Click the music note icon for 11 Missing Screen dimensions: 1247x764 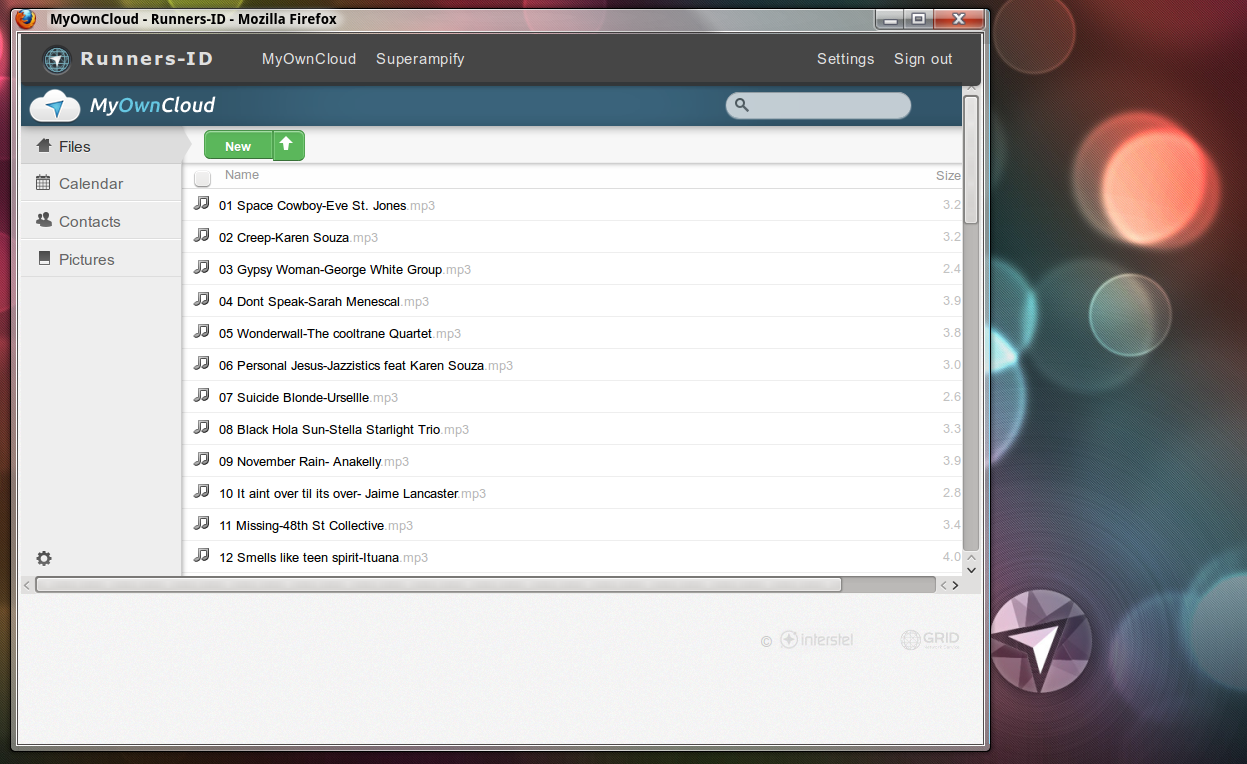[x=202, y=523]
